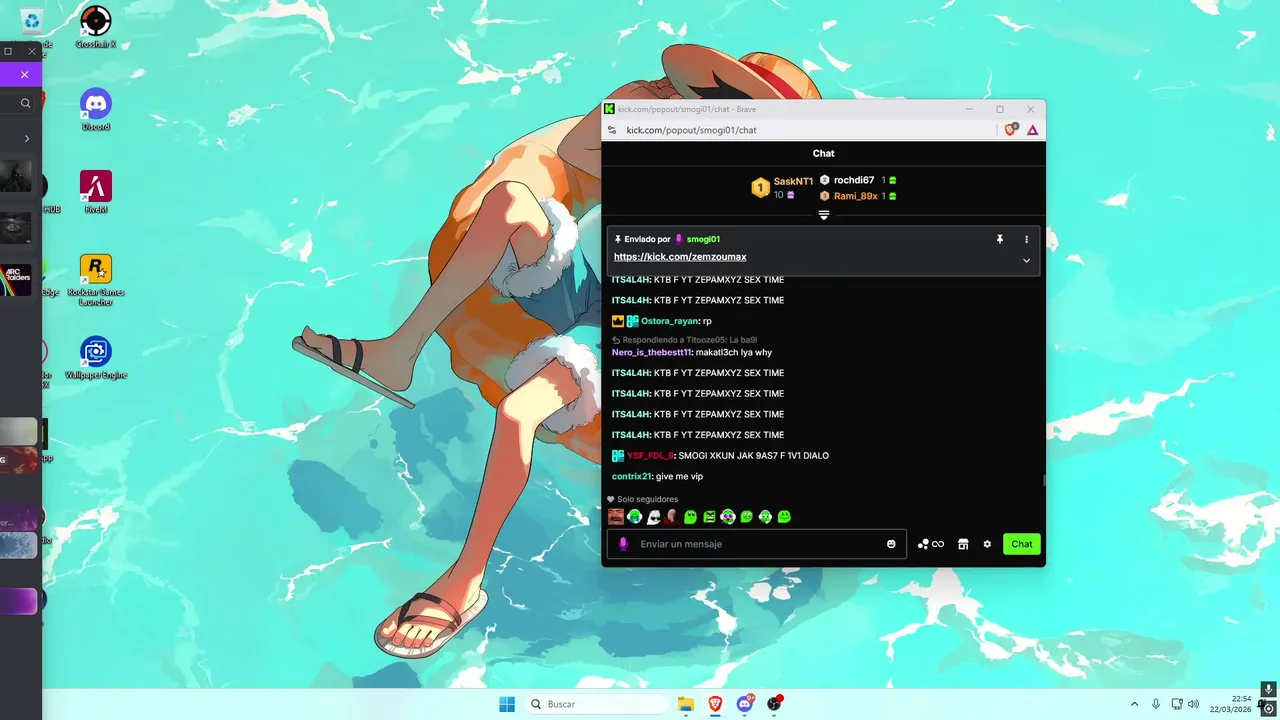Click smogi01 username in pinned message

[x=703, y=239]
